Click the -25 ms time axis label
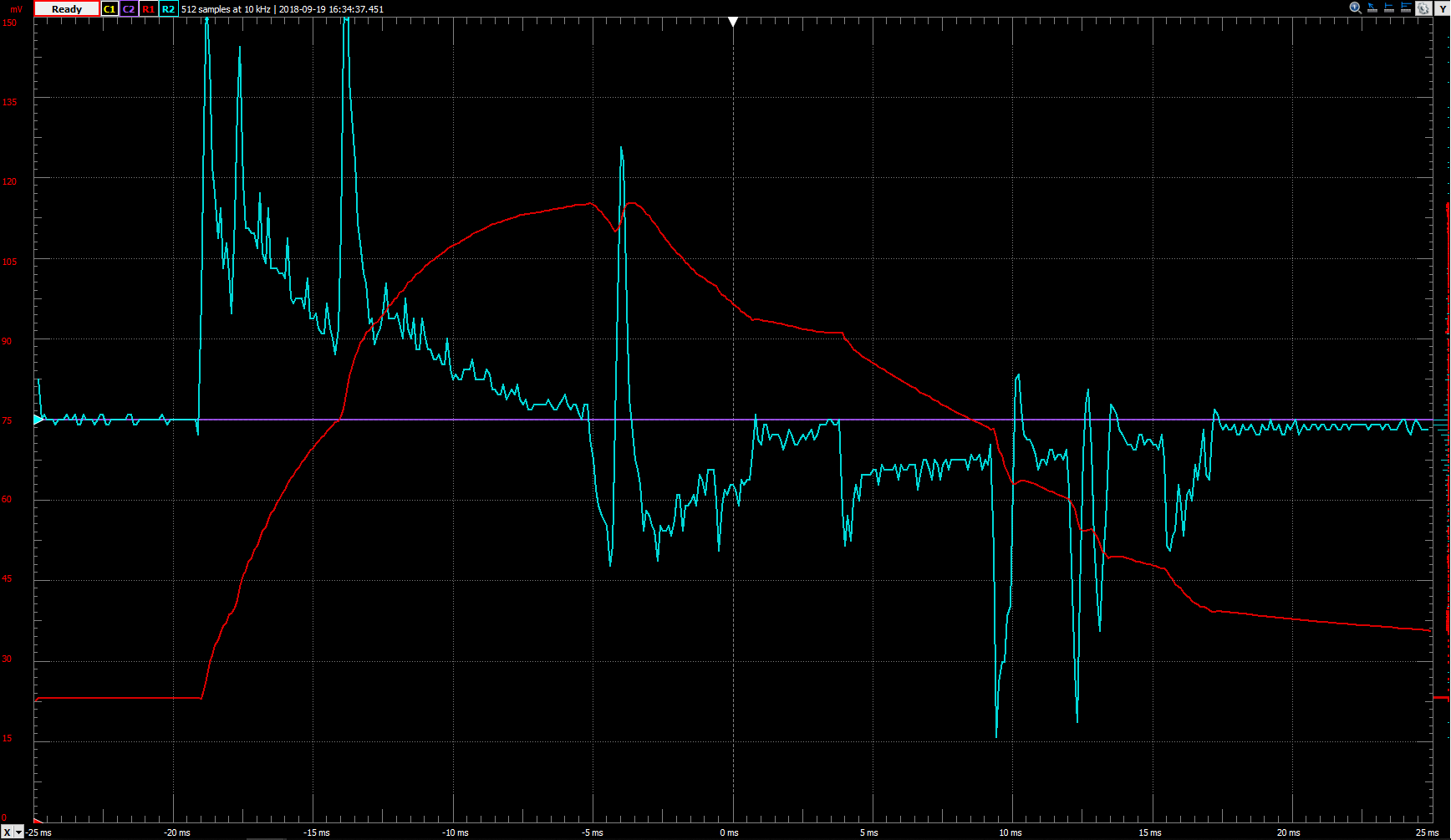This screenshot has height=840, width=1451. coord(38,832)
